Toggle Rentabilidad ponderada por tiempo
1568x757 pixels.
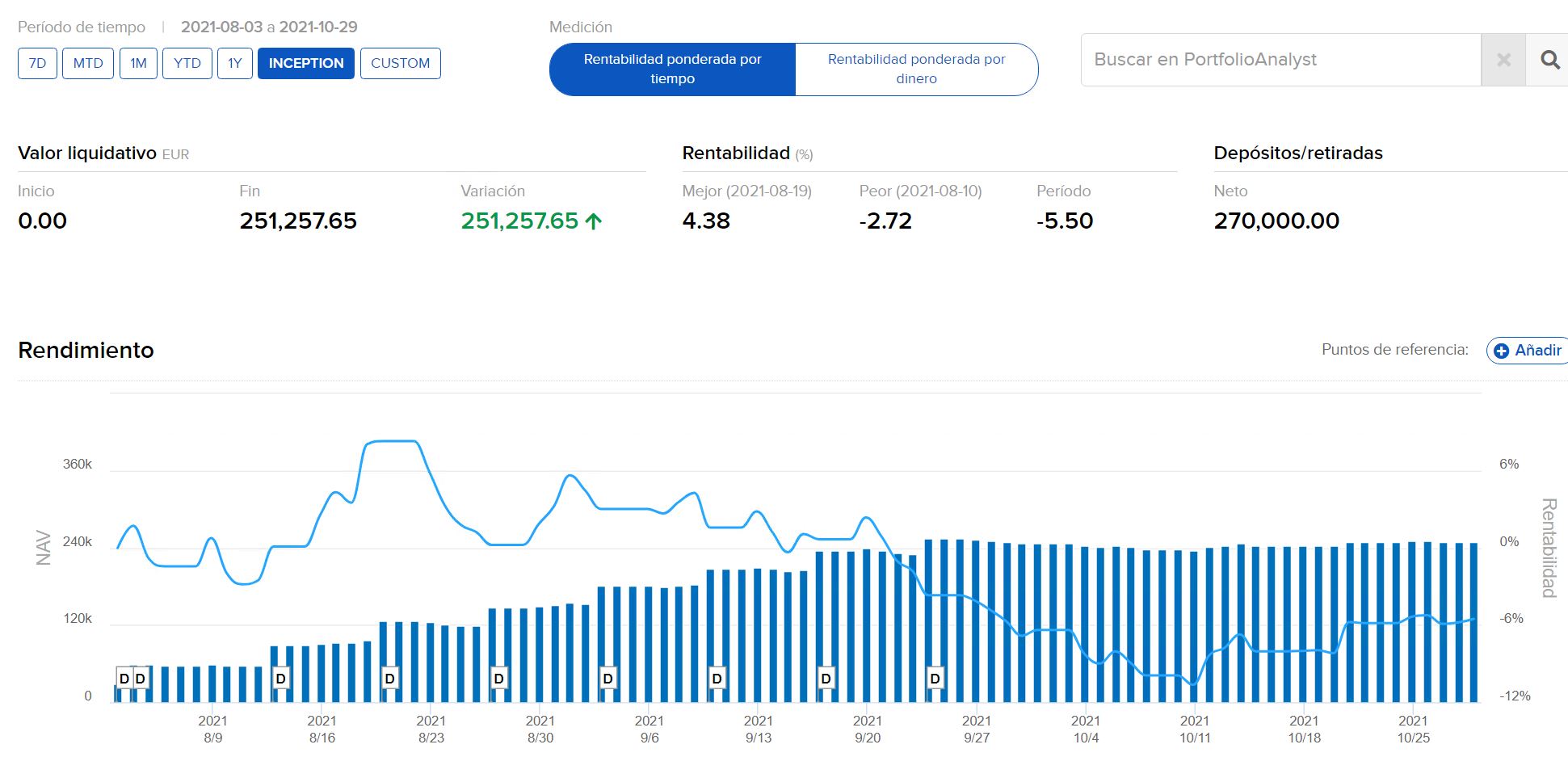(x=672, y=69)
